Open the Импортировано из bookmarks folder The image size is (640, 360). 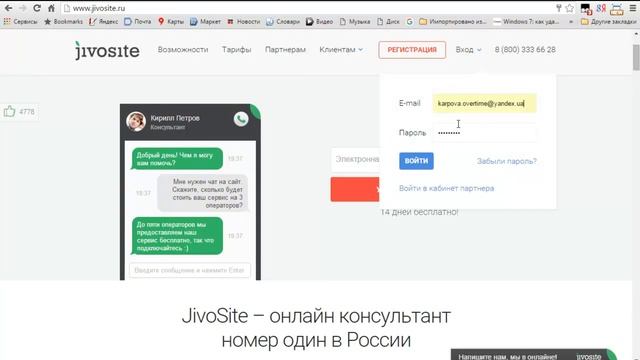pyautogui.click(x=453, y=21)
